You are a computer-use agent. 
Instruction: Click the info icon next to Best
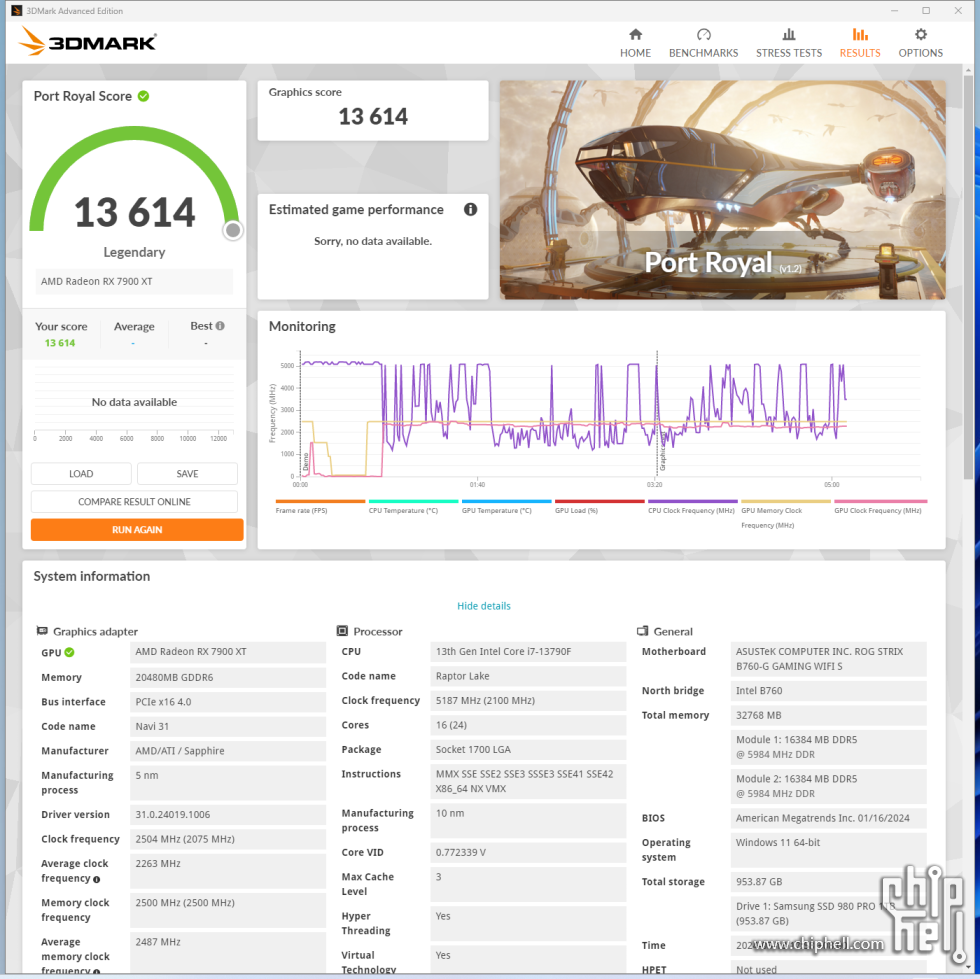[x=220, y=326]
